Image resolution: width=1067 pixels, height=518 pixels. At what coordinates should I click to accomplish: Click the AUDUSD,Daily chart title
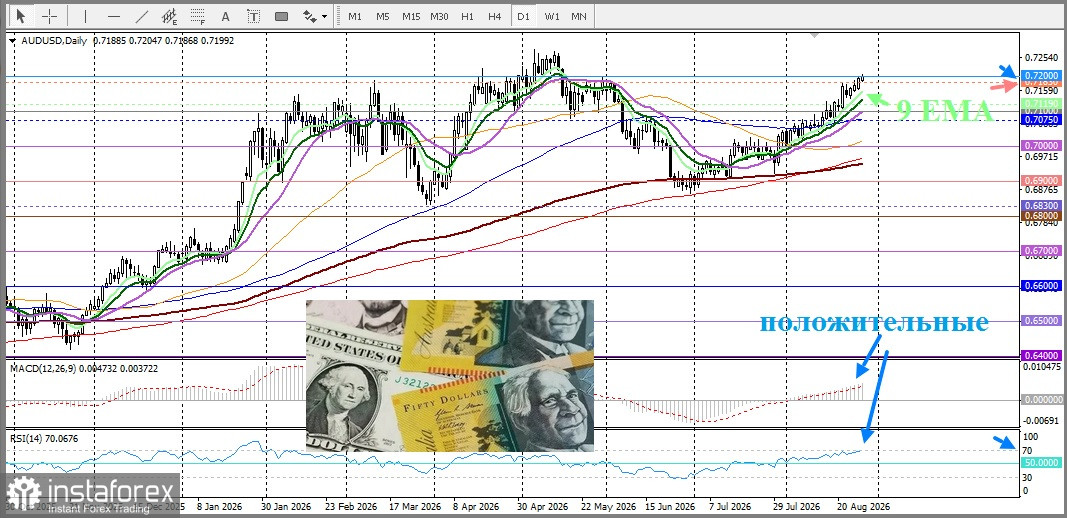coord(54,41)
